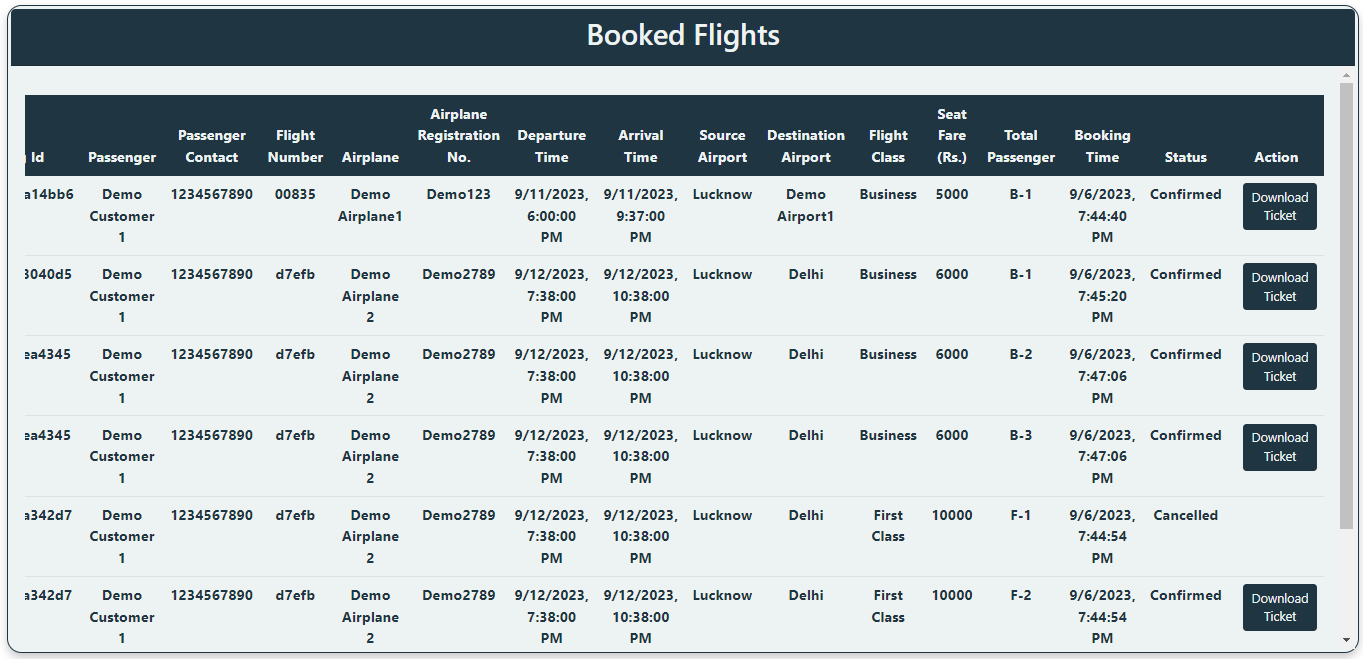This screenshot has height=659, width=1363.
Task: Click the vertical scrollbar thumb
Action: (x=1347, y=306)
